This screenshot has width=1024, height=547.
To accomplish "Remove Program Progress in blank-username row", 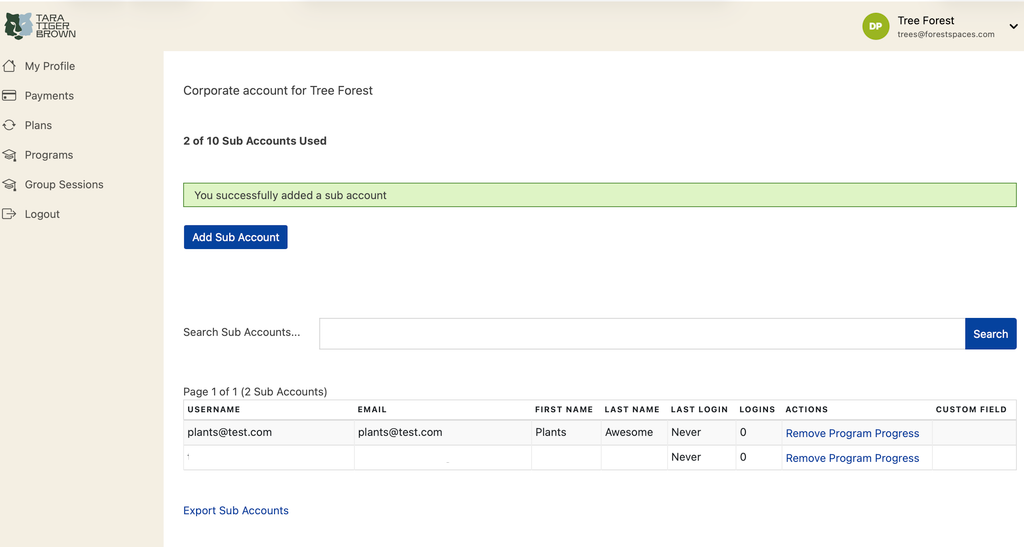I will (852, 458).
